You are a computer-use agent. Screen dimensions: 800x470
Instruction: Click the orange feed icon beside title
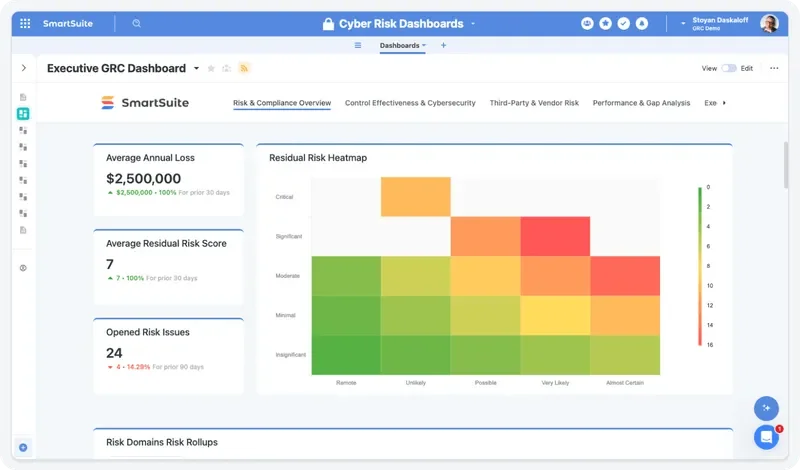[244, 68]
